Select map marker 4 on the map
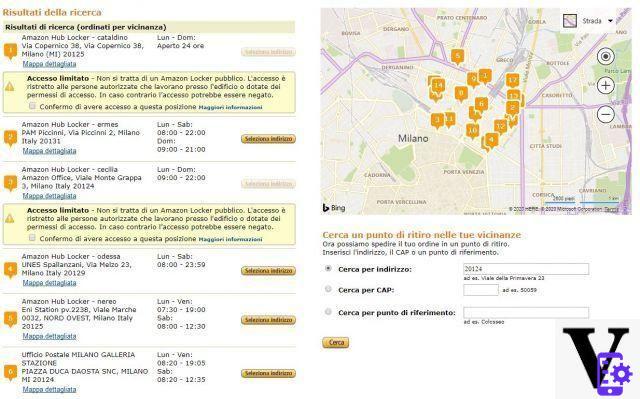The height and width of the screenshot is (399, 640). point(492,140)
